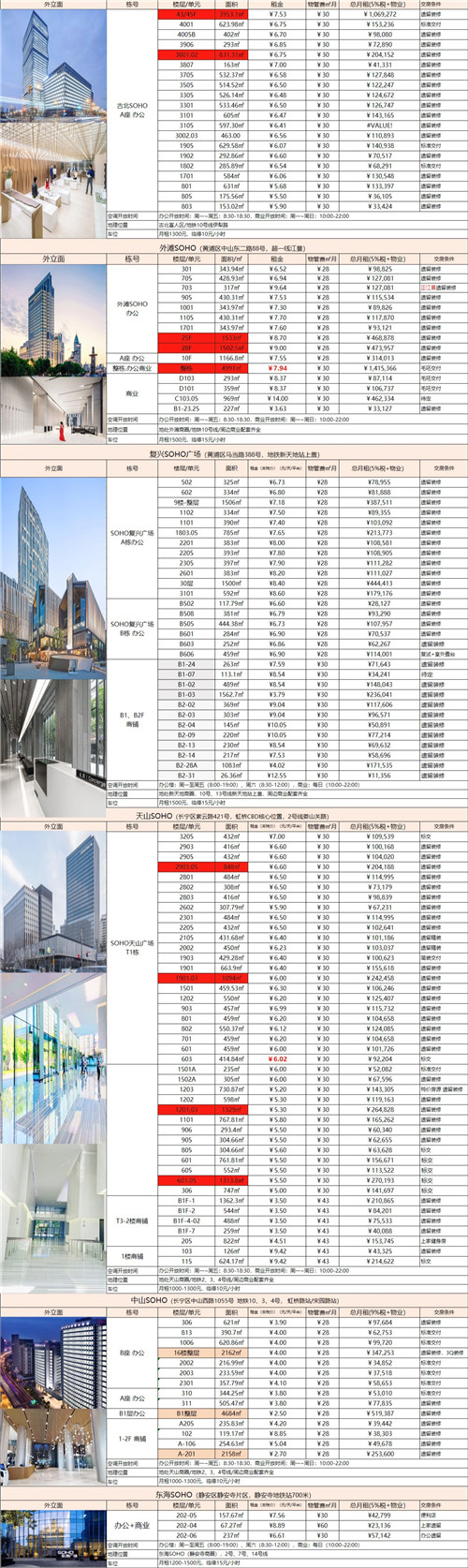Click the 外滩SOHO building exterior photo
468x1568 pixels.
(x=53, y=318)
